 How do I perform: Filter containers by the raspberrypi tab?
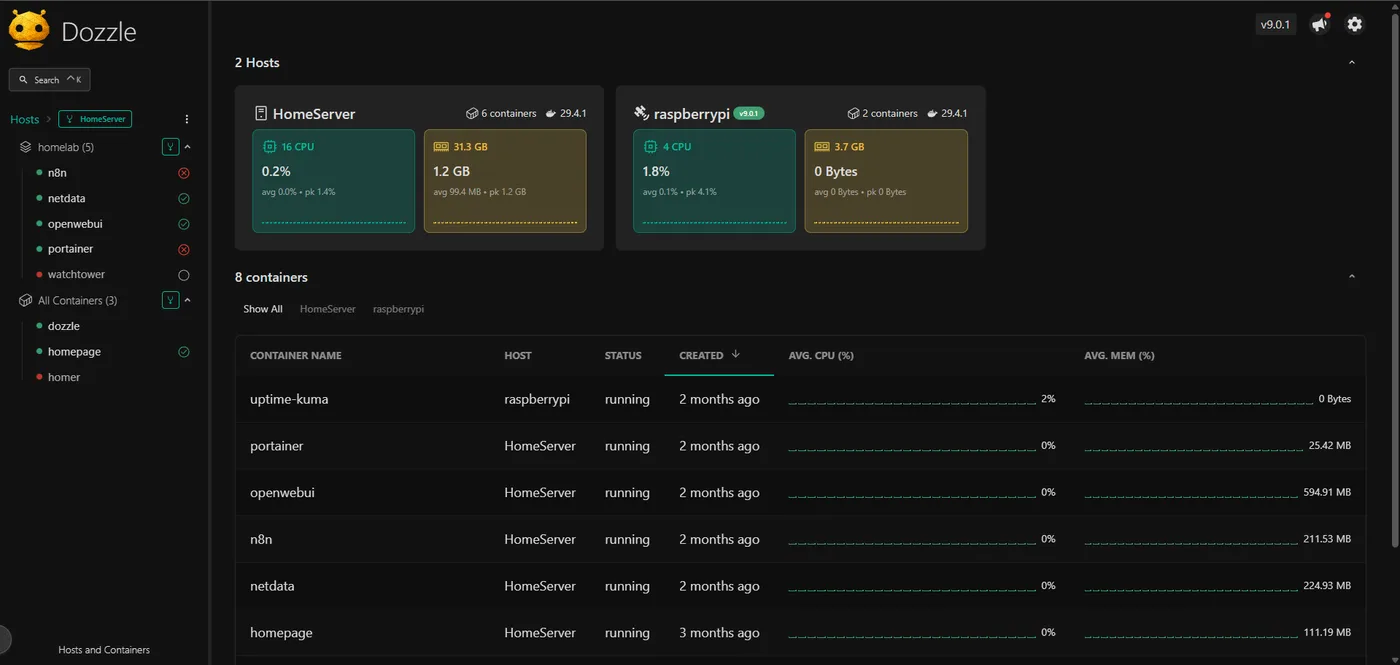398,309
